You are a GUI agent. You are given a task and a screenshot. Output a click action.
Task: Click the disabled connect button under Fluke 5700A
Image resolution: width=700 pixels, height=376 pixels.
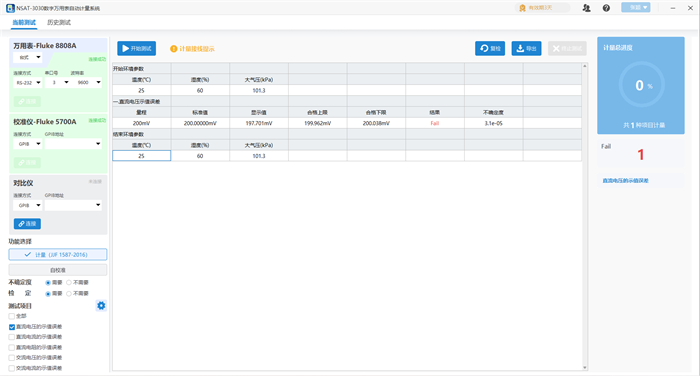click(27, 163)
